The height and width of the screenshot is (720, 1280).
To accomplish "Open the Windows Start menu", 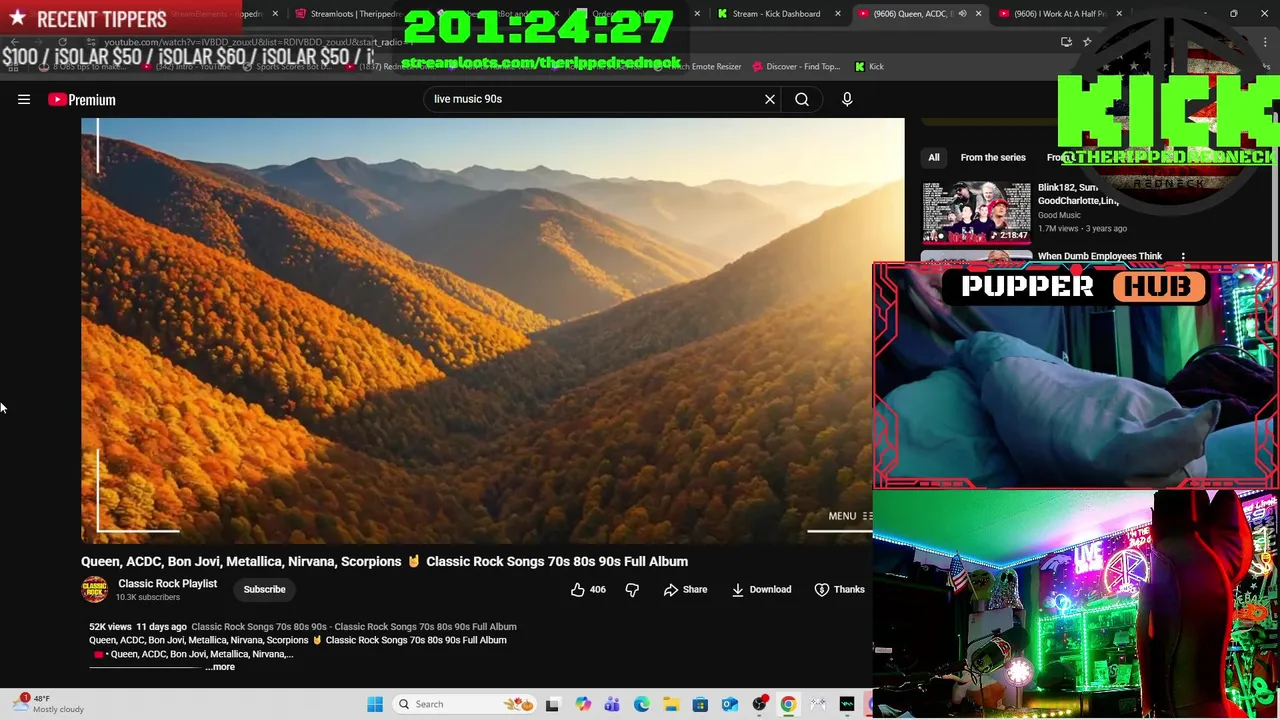I will [x=375, y=704].
